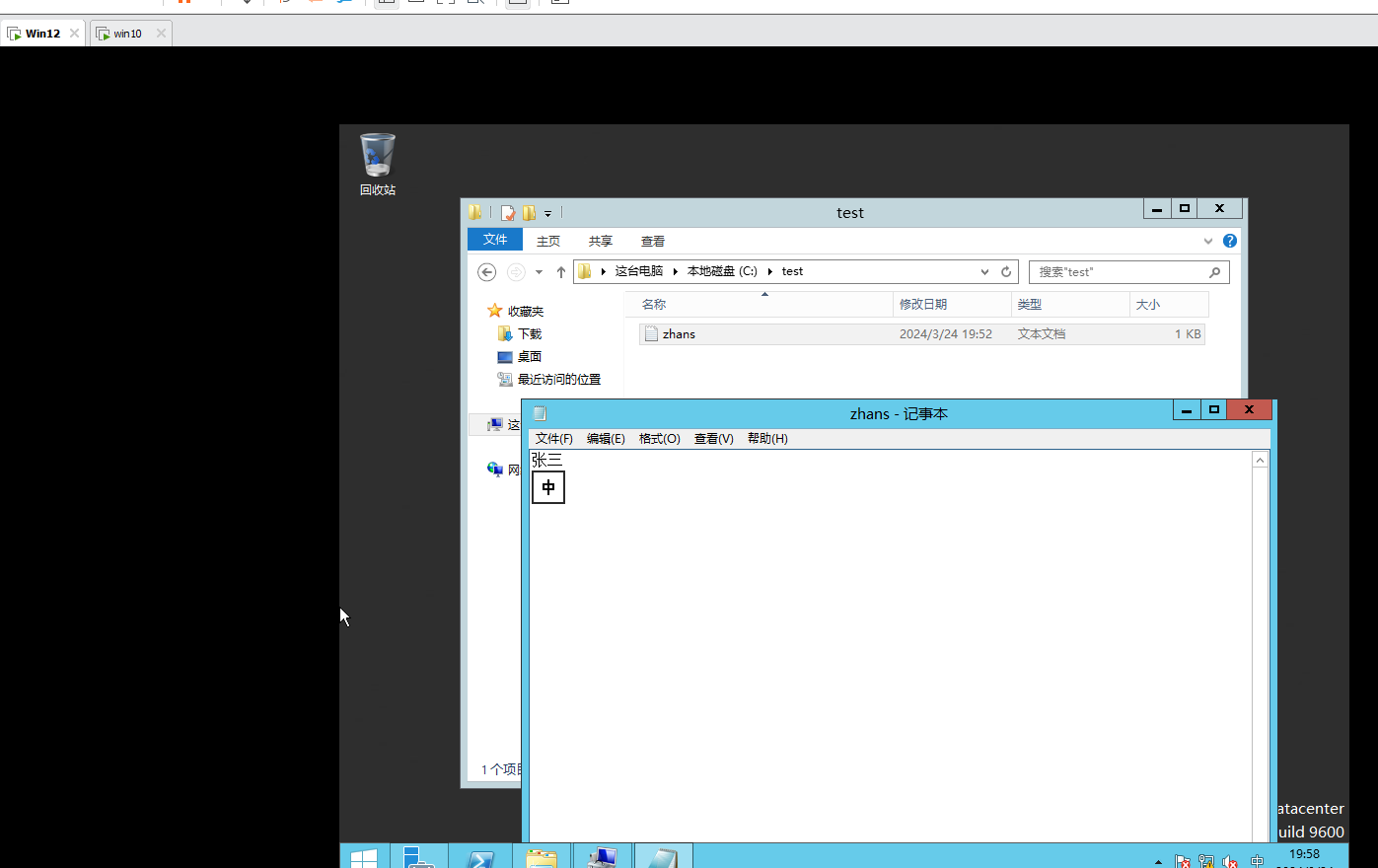Click Notepad scrollbar up arrow
This screenshot has height=868, width=1378.
pos(1261,460)
